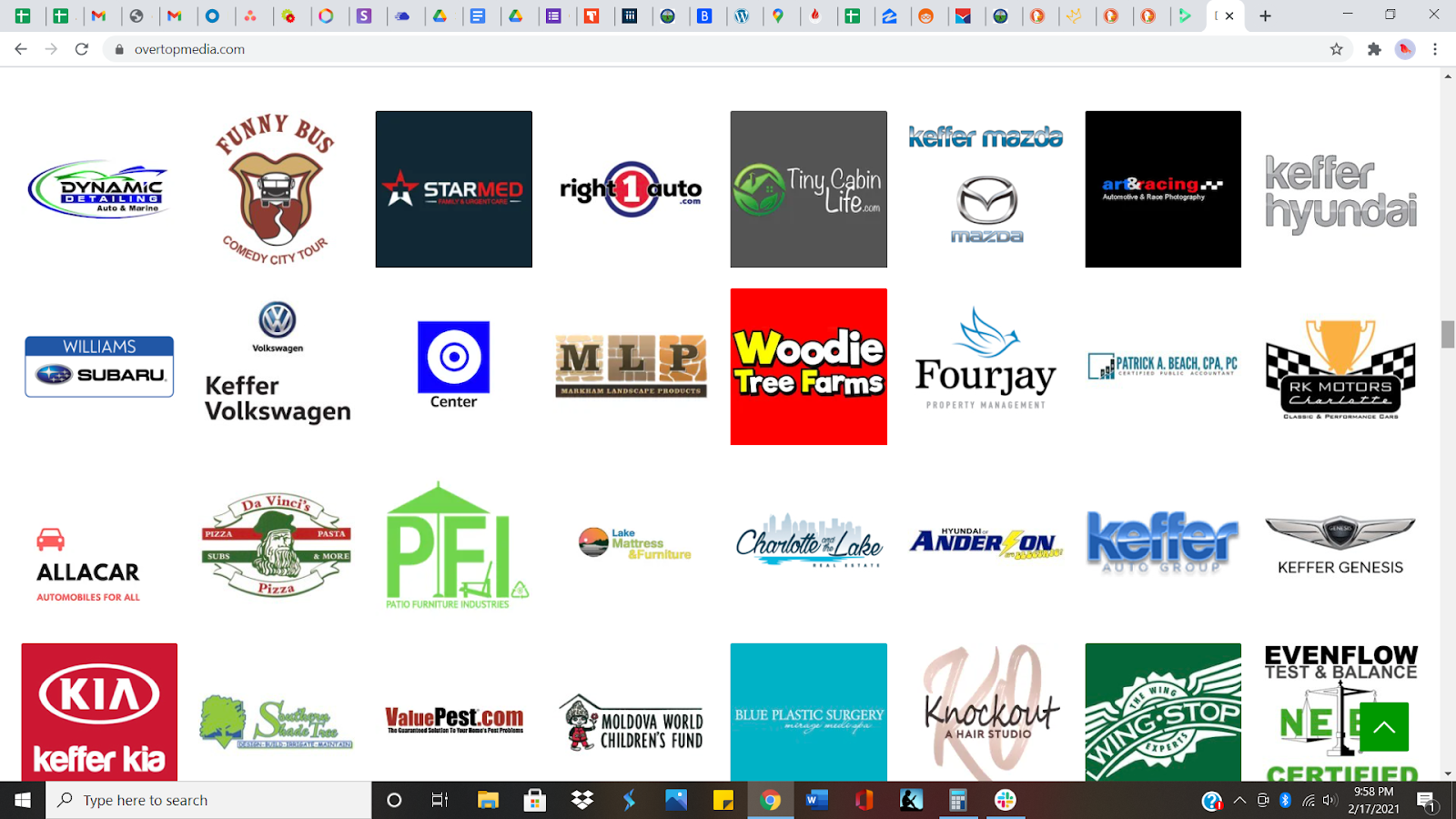This screenshot has height=819, width=1456.
Task: Click the green scroll-to-top arrow button
Action: click(1384, 727)
